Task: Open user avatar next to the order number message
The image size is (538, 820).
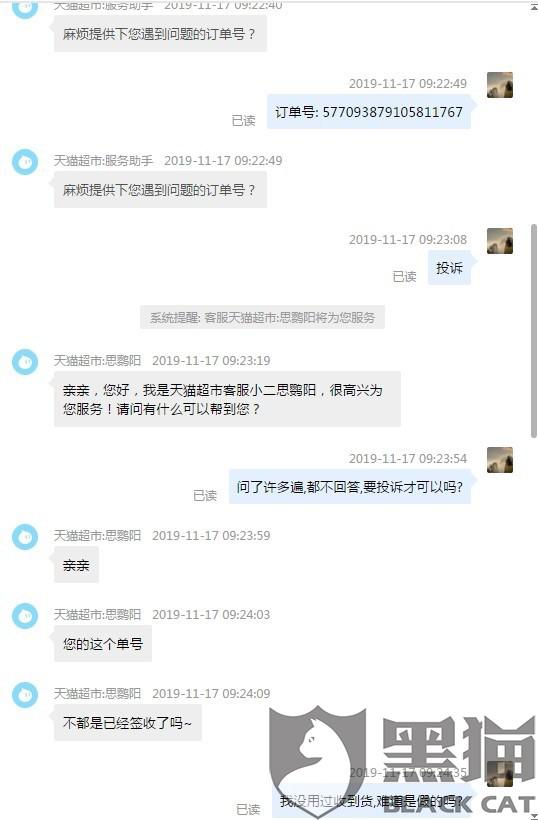Action: (500, 85)
